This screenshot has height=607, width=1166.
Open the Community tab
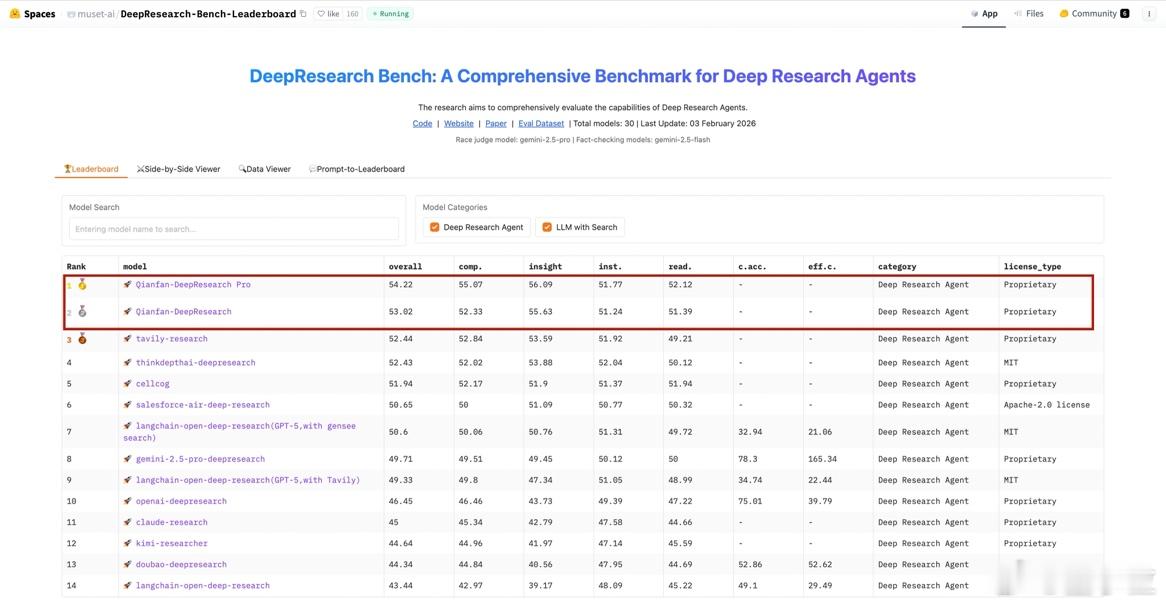(1094, 13)
